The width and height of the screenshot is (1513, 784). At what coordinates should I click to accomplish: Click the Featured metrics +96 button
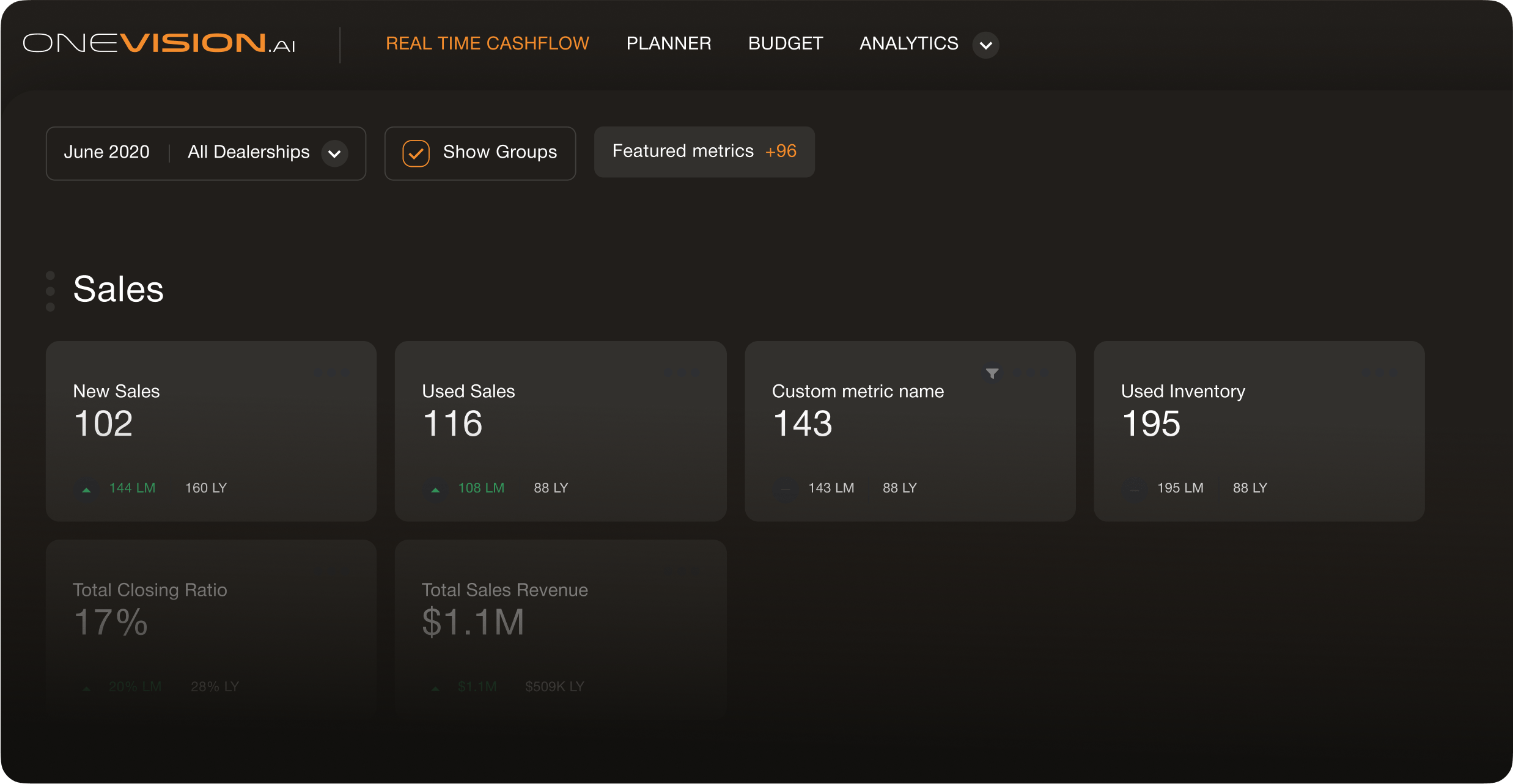703,152
